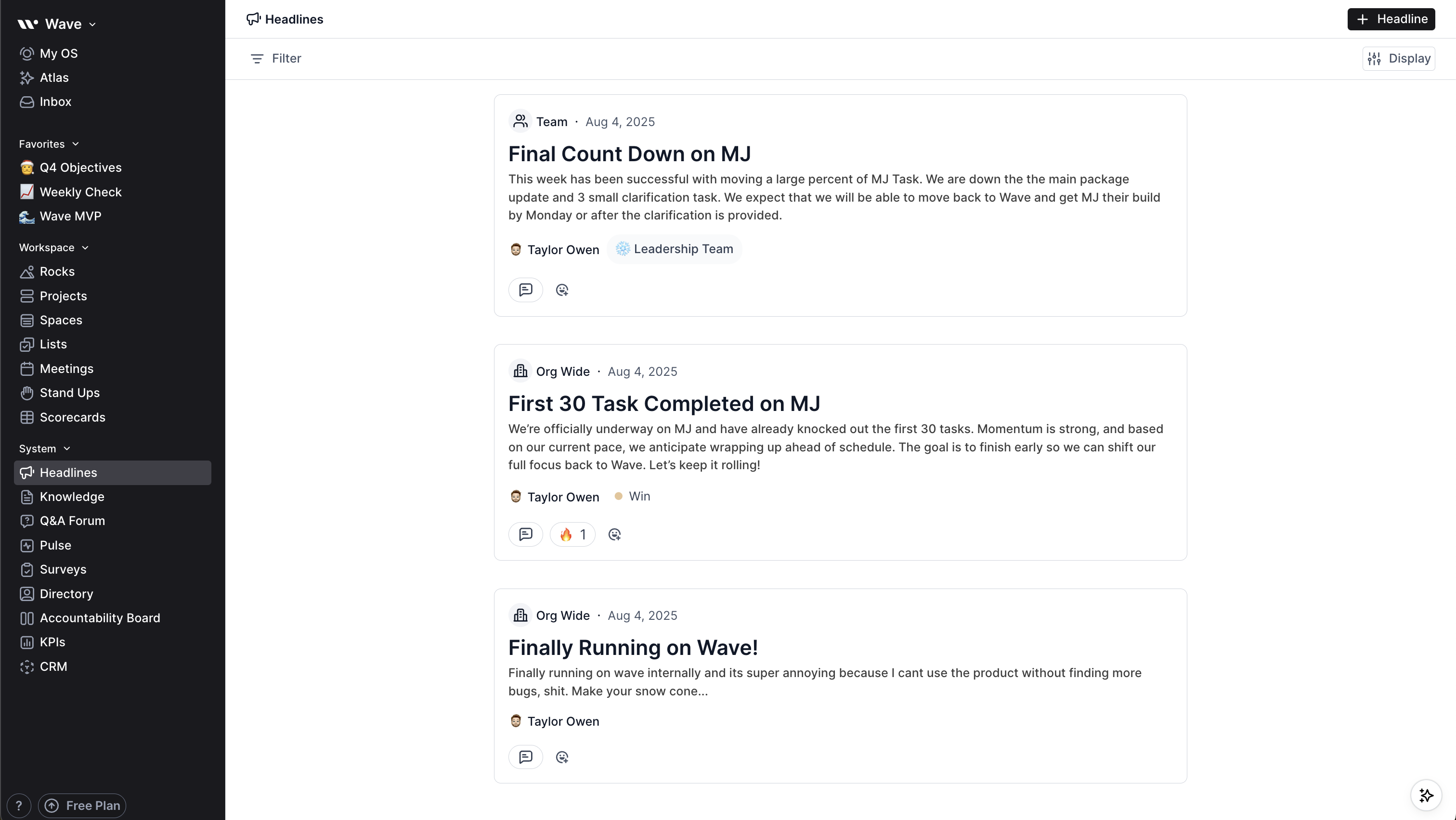1456x820 pixels.
Task: Click Taylor Owen's avatar on the last post
Action: [x=515, y=721]
